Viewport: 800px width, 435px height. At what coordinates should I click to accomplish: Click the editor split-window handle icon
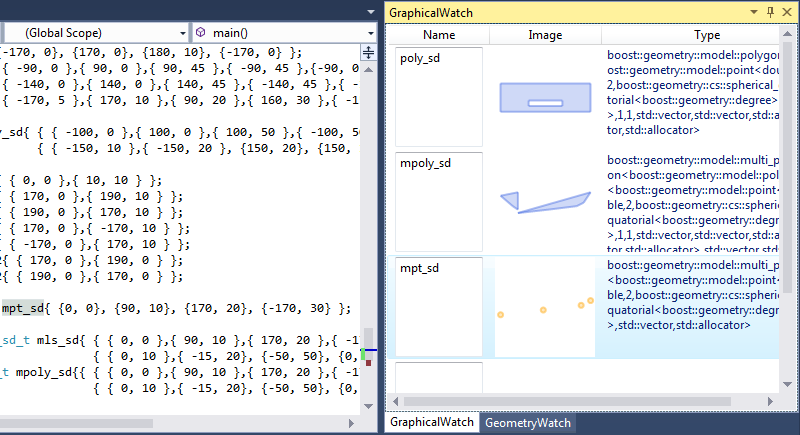pyautogui.click(x=368, y=53)
